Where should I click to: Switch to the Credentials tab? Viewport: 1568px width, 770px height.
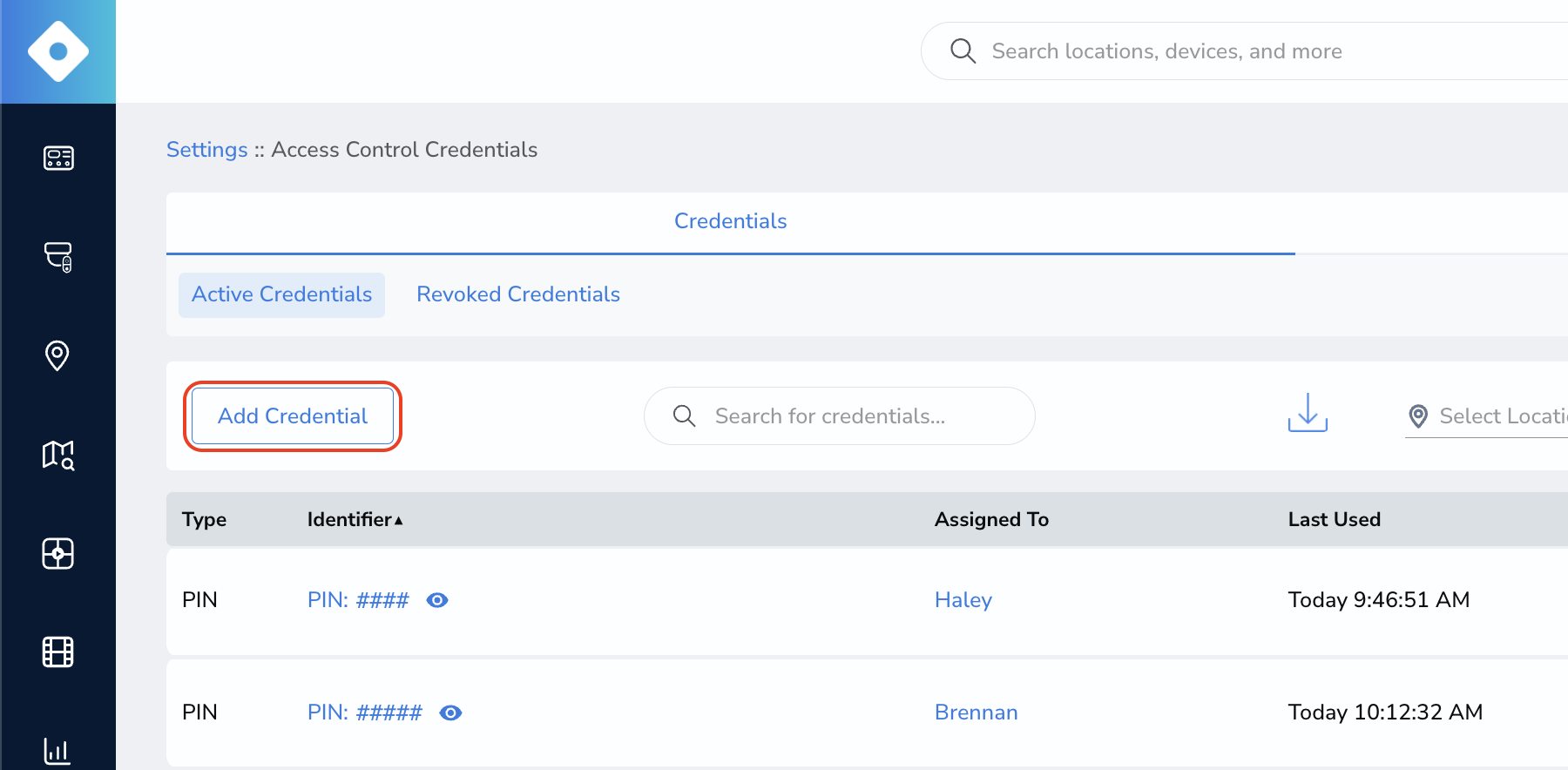pos(730,221)
